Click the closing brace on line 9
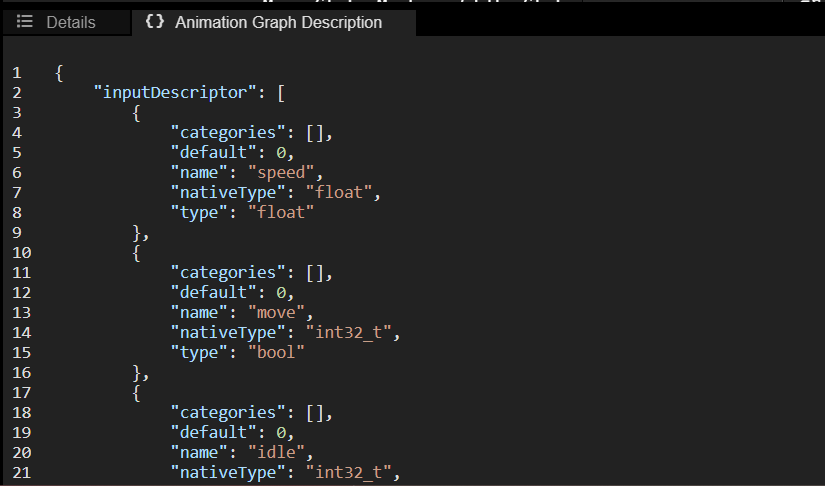This screenshot has height=486, width=825. pos(136,232)
